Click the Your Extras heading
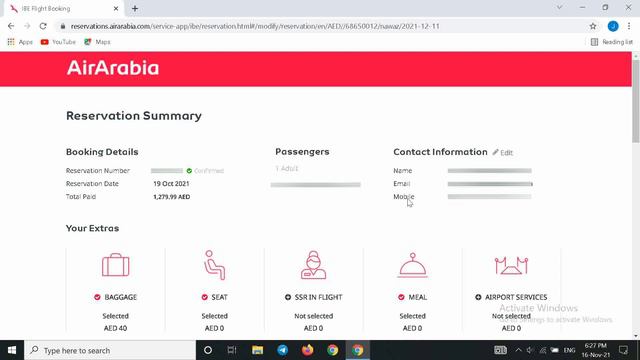The width and height of the screenshot is (640, 360). pos(93,228)
